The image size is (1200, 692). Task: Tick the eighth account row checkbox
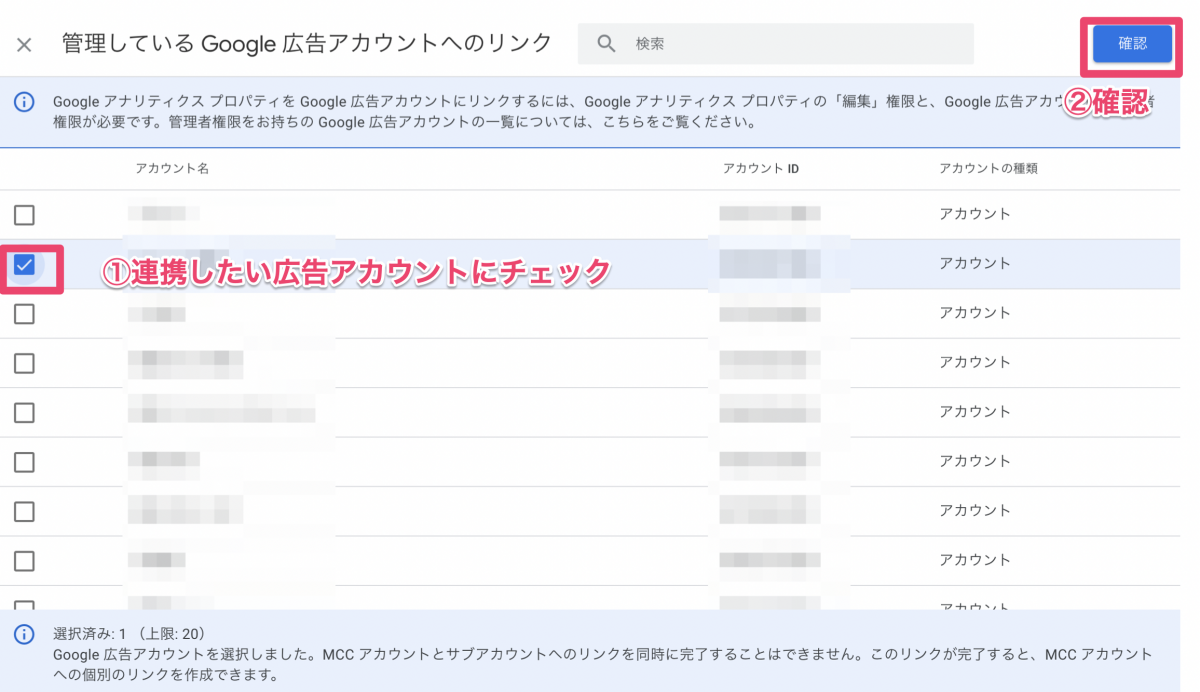tap(24, 560)
